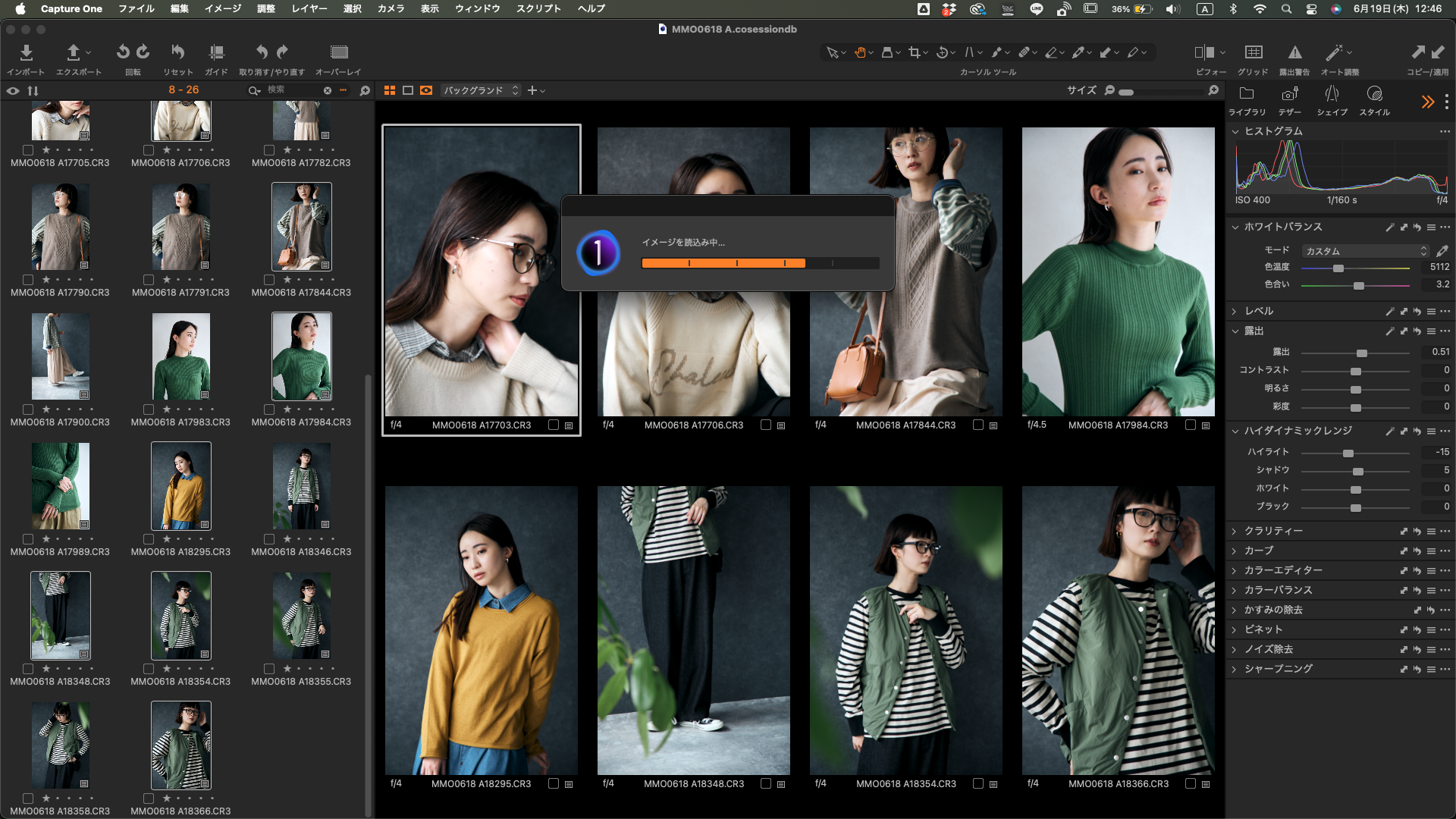Select the Loupe cursor tool

pyautogui.click(x=887, y=52)
